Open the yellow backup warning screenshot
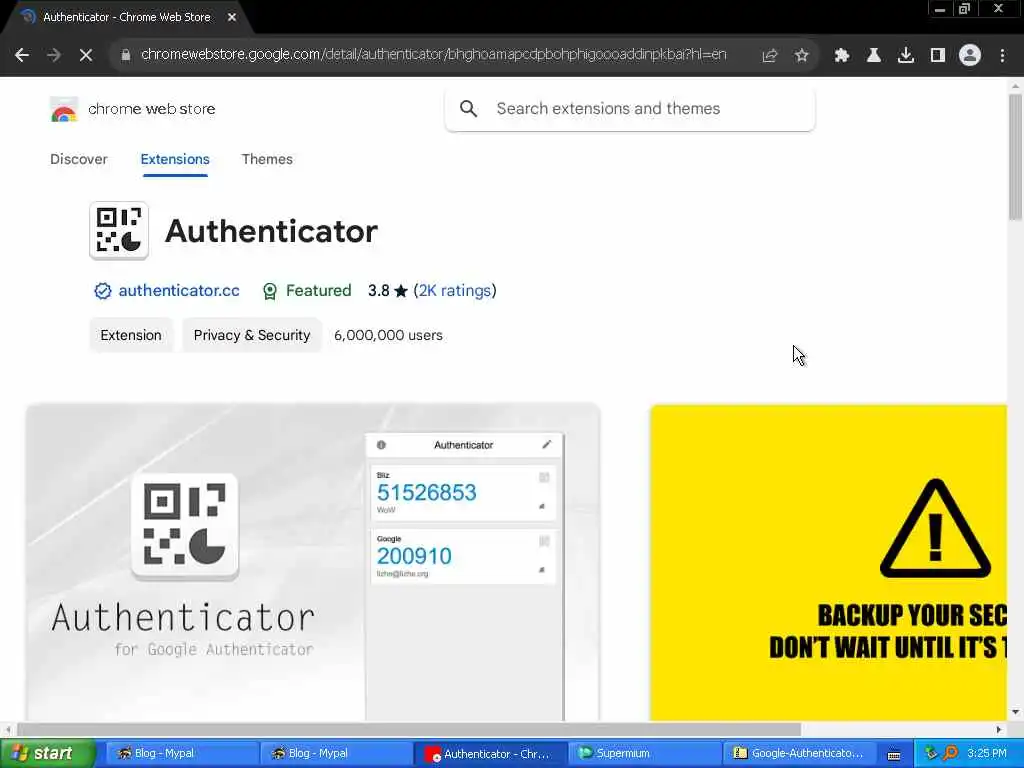This screenshot has height=768, width=1024. point(828,562)
